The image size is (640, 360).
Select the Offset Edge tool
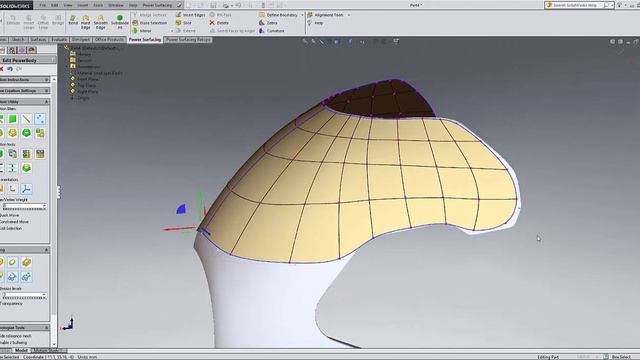43,22
